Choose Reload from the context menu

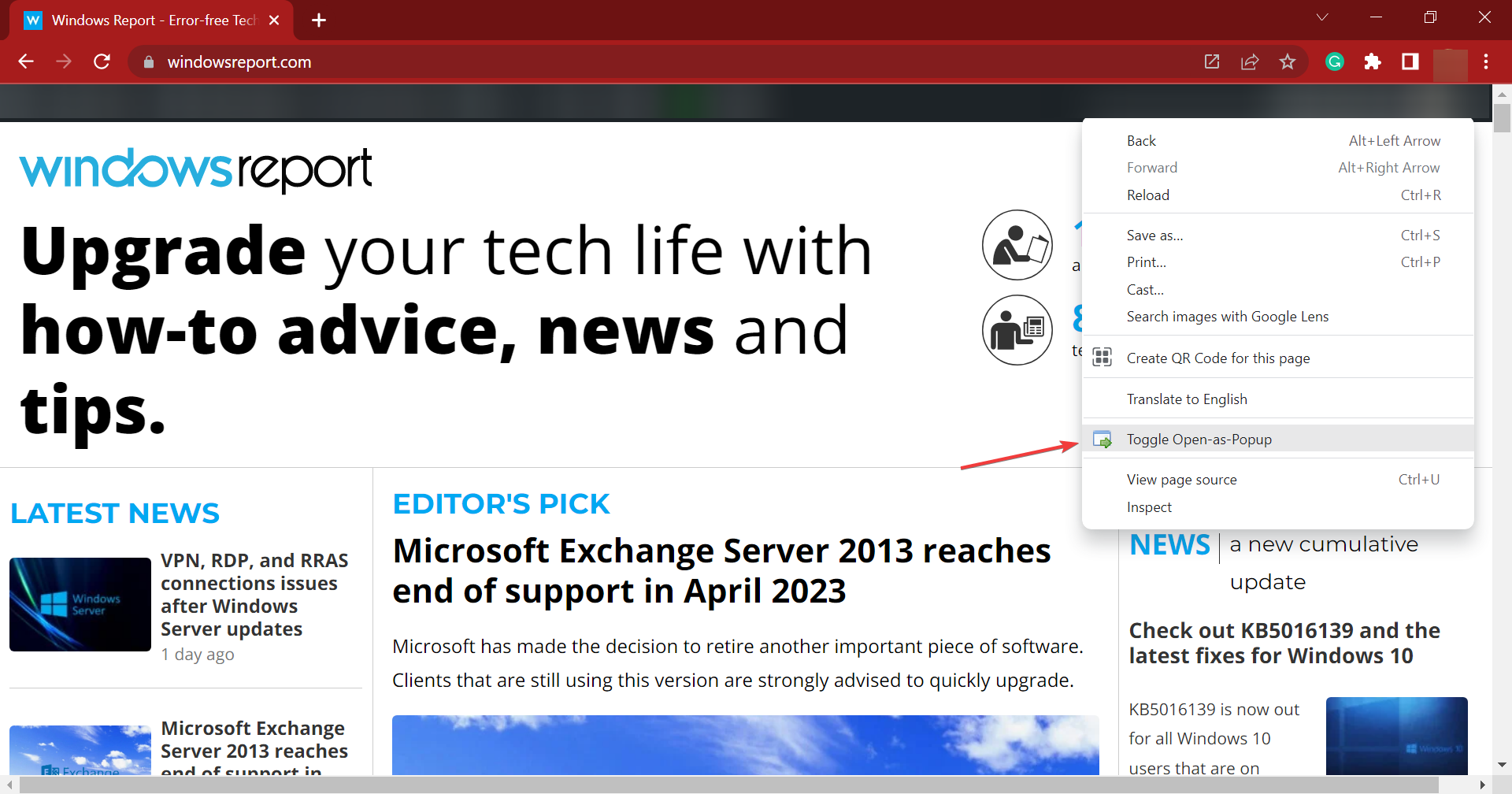(x=1278, y=195)
